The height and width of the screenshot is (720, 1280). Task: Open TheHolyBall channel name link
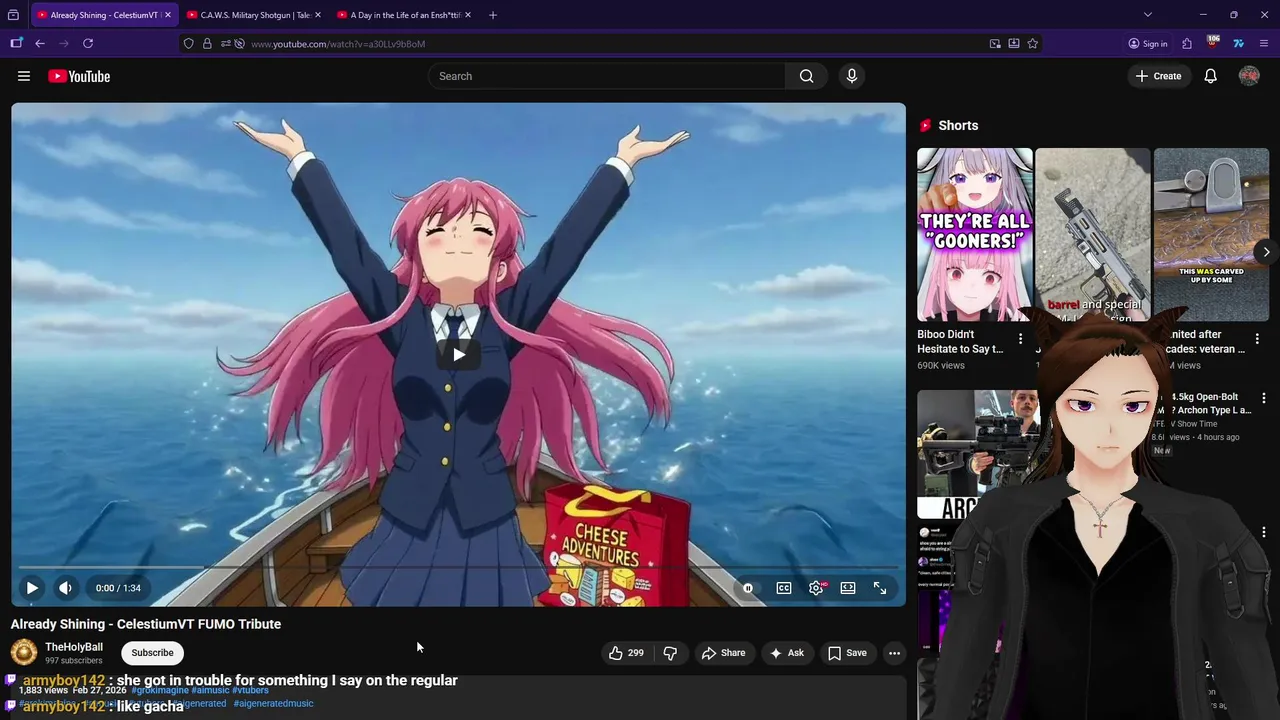tap(74, 647)
